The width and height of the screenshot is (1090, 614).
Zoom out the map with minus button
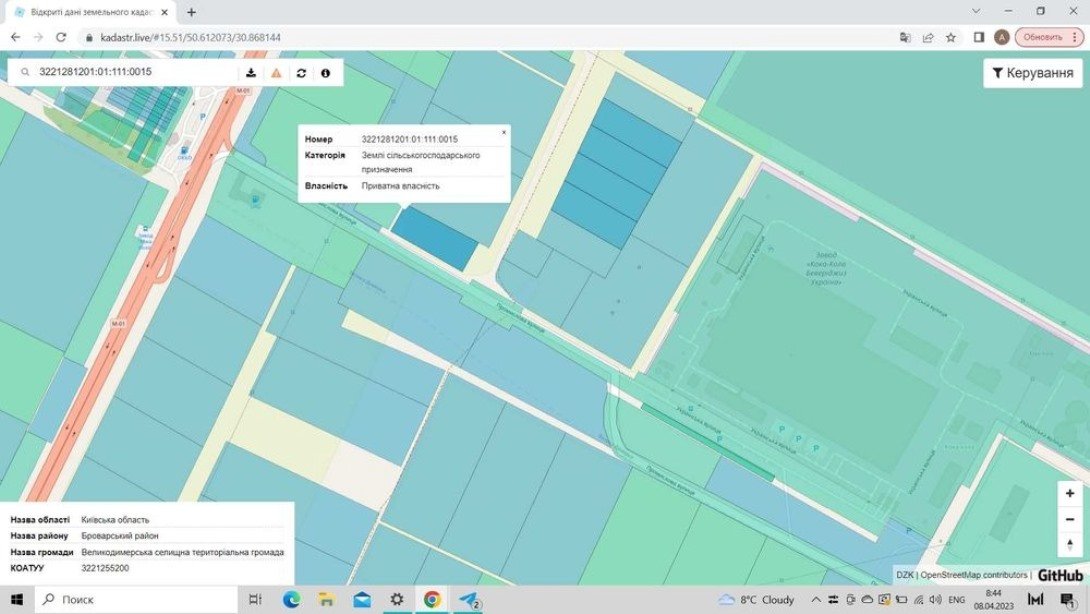pyautogui.click(x=1070, y=519)
